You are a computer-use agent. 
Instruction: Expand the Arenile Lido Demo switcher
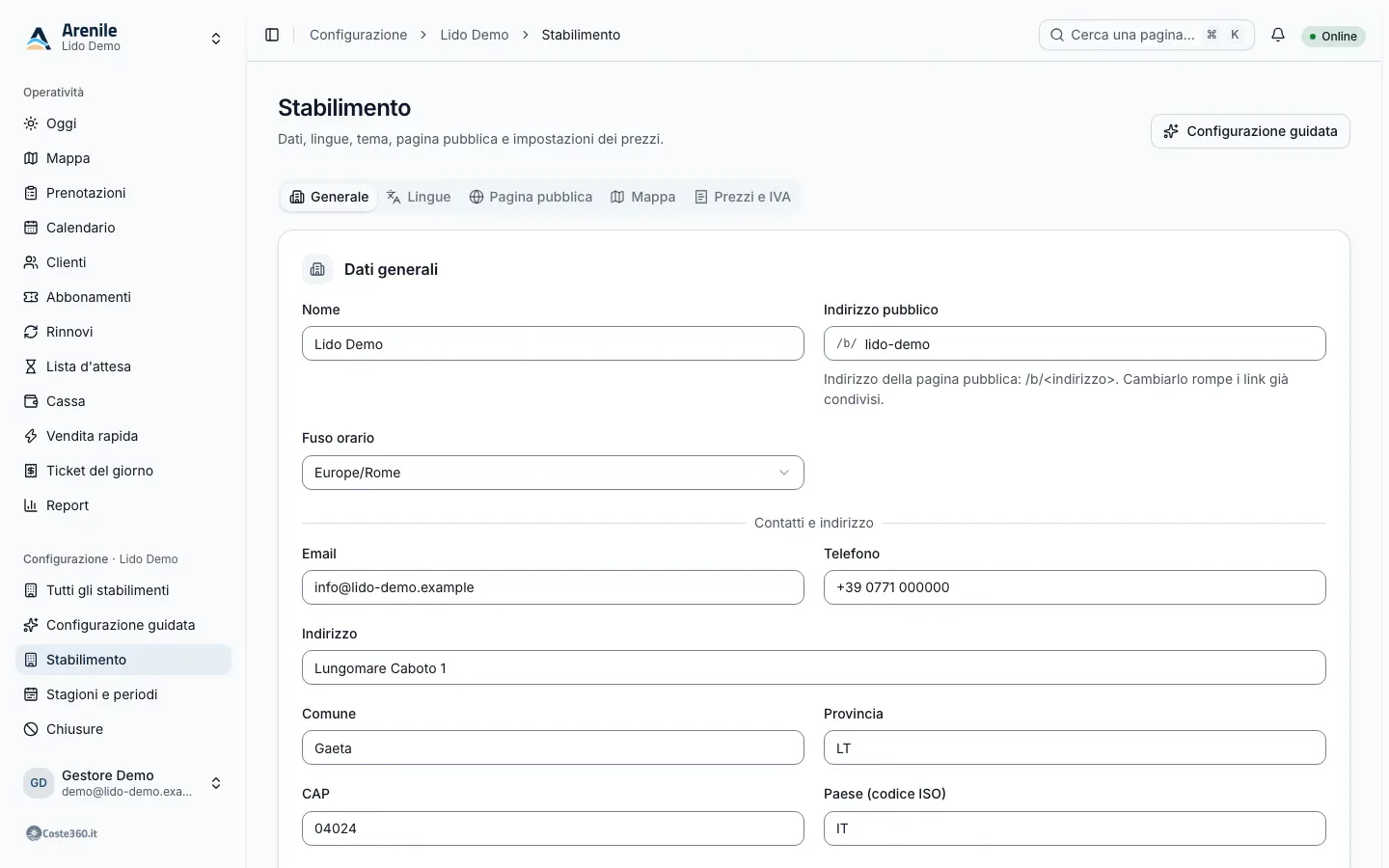click(x=123, y=39)
